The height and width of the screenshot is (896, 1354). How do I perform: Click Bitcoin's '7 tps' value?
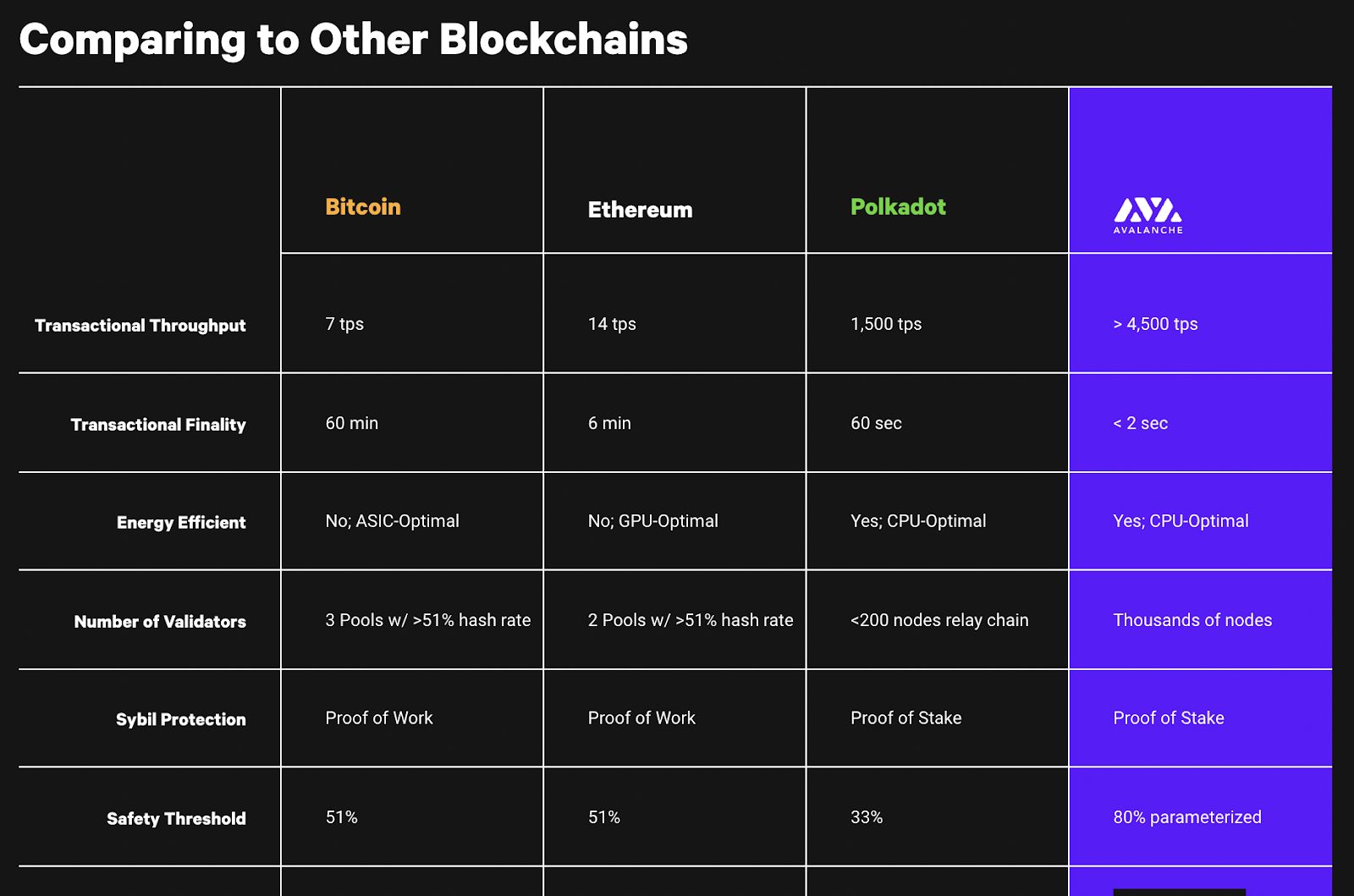[344, 324]
